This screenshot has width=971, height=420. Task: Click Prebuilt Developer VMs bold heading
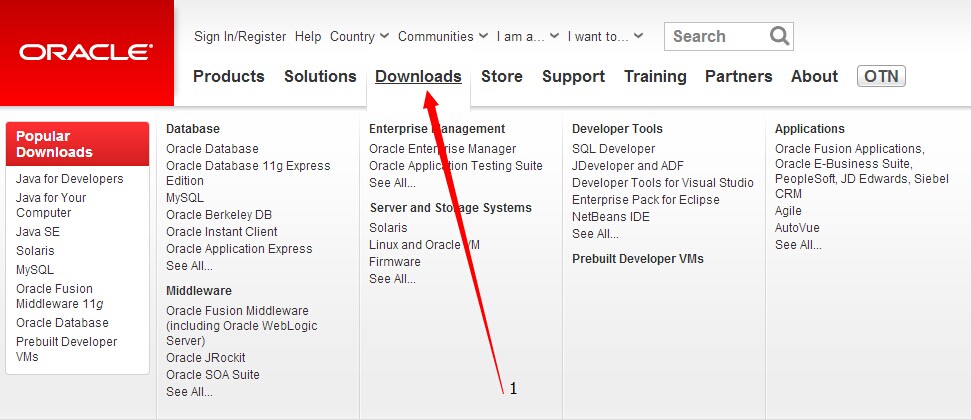pyautogui.click(x=638, y=259)
